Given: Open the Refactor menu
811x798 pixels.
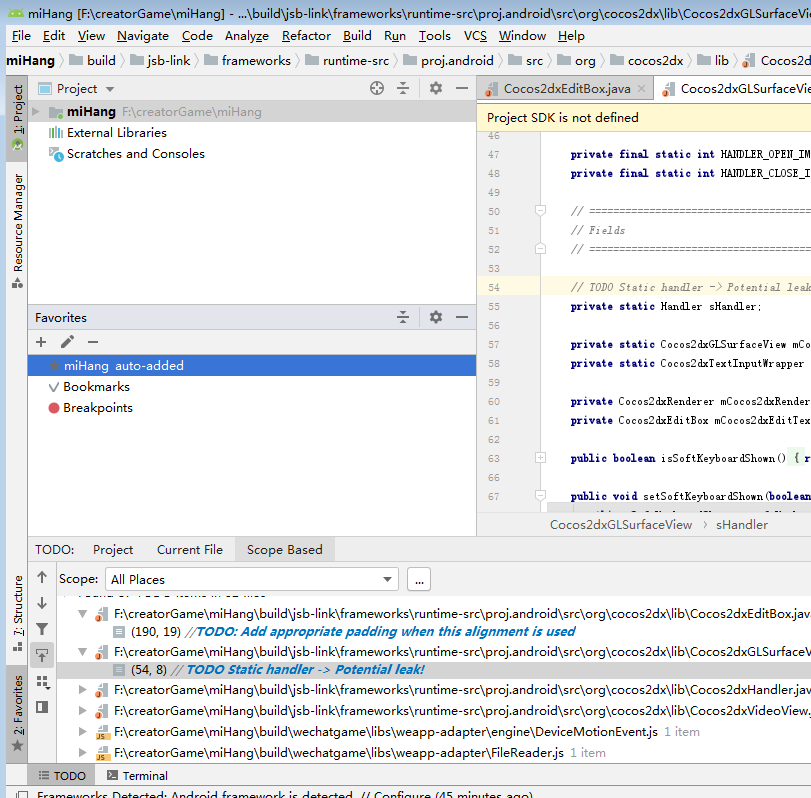Looking at the screenshot, I should (306, 36).
